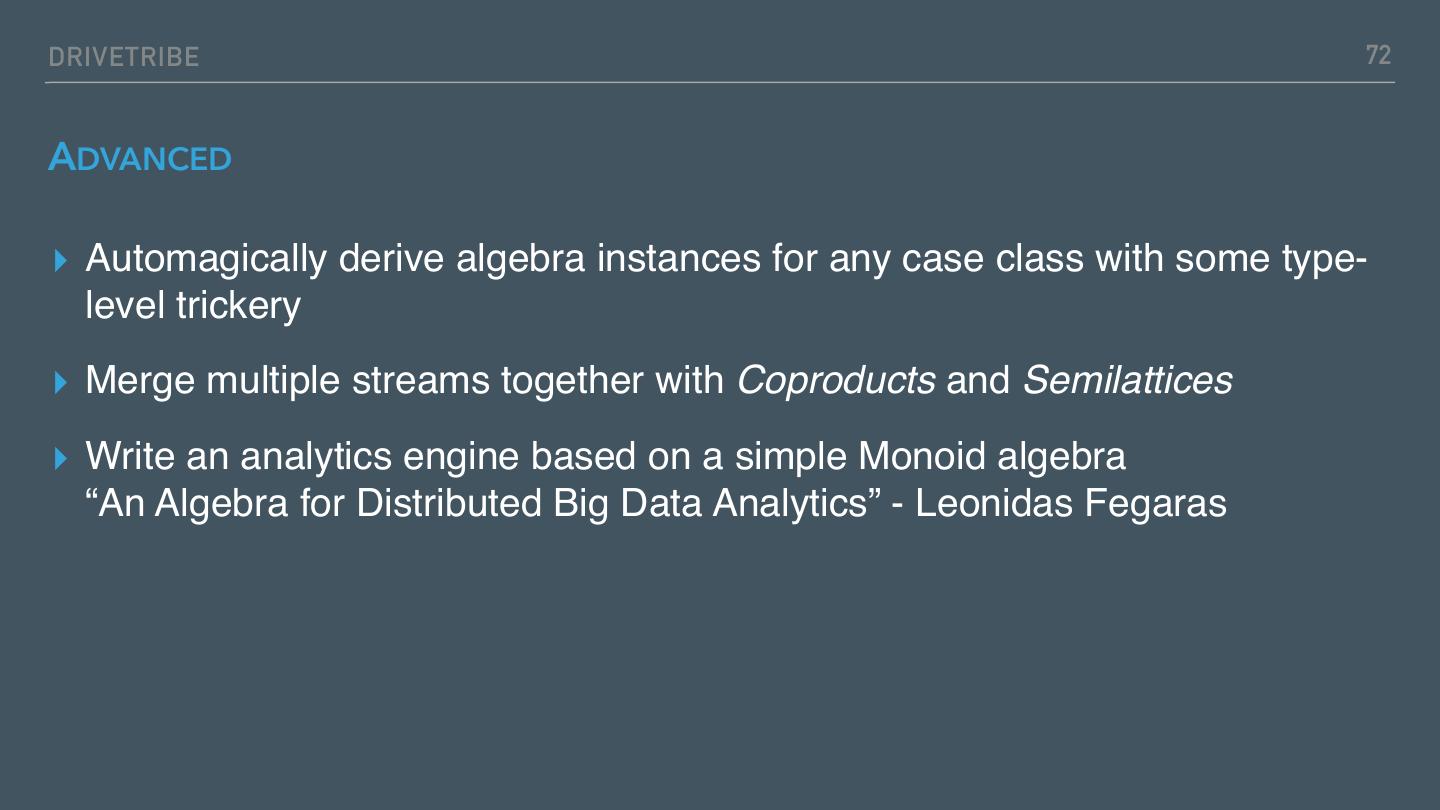The width and height of the screenshot is (1440, 810).
Task: Select the blue ADVANCED slide title
Action: pos(140,158)
